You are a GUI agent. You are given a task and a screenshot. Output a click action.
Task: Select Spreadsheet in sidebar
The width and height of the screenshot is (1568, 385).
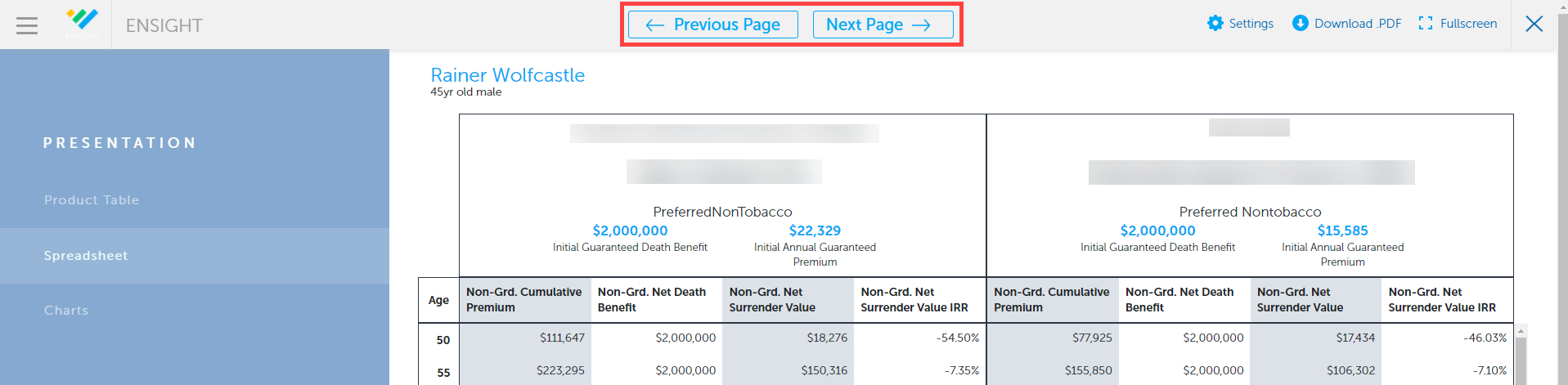point(195,256)
